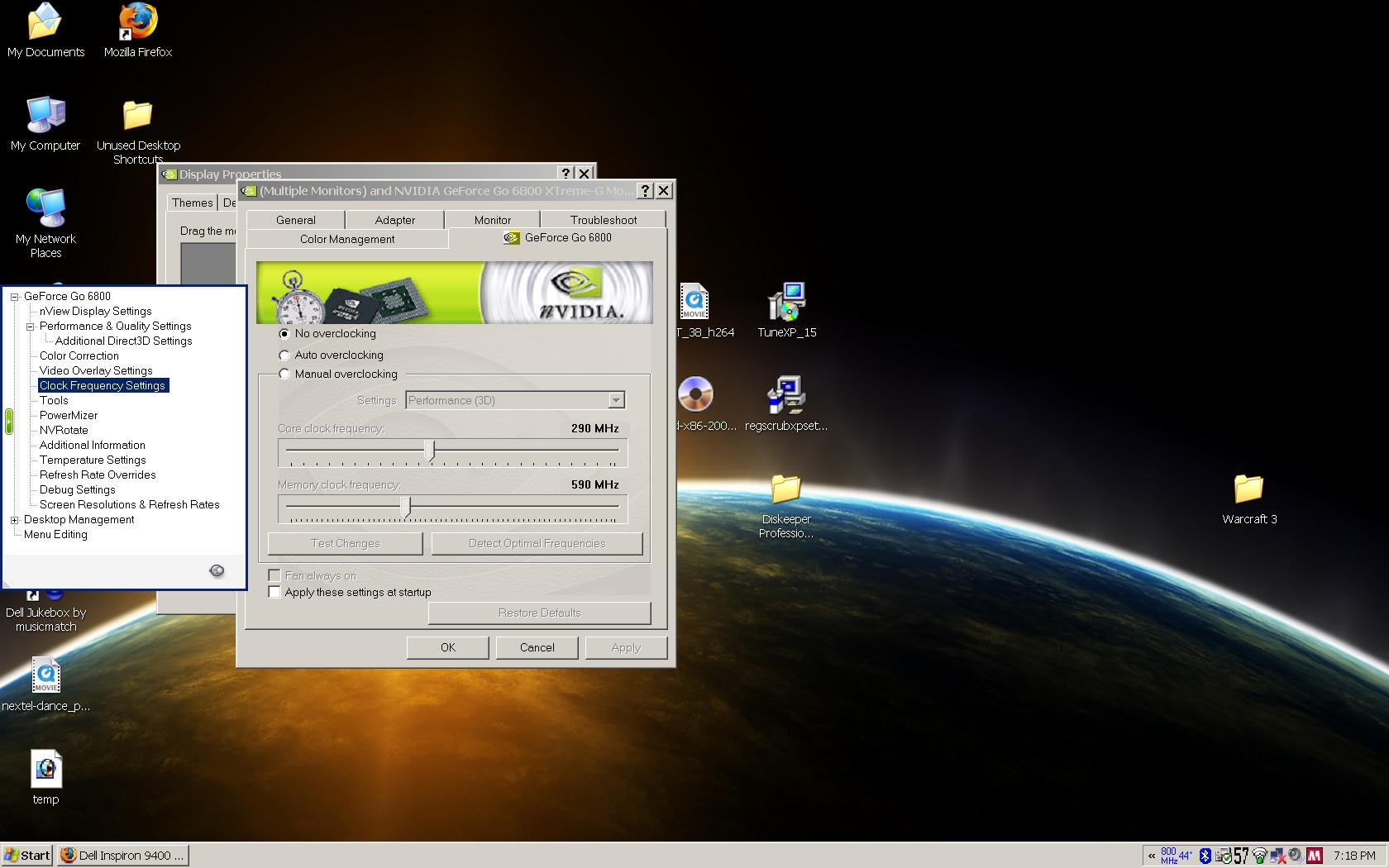Click the Apply button
This screenshot has width=1389, height=868.
click(x=626, y=647)
